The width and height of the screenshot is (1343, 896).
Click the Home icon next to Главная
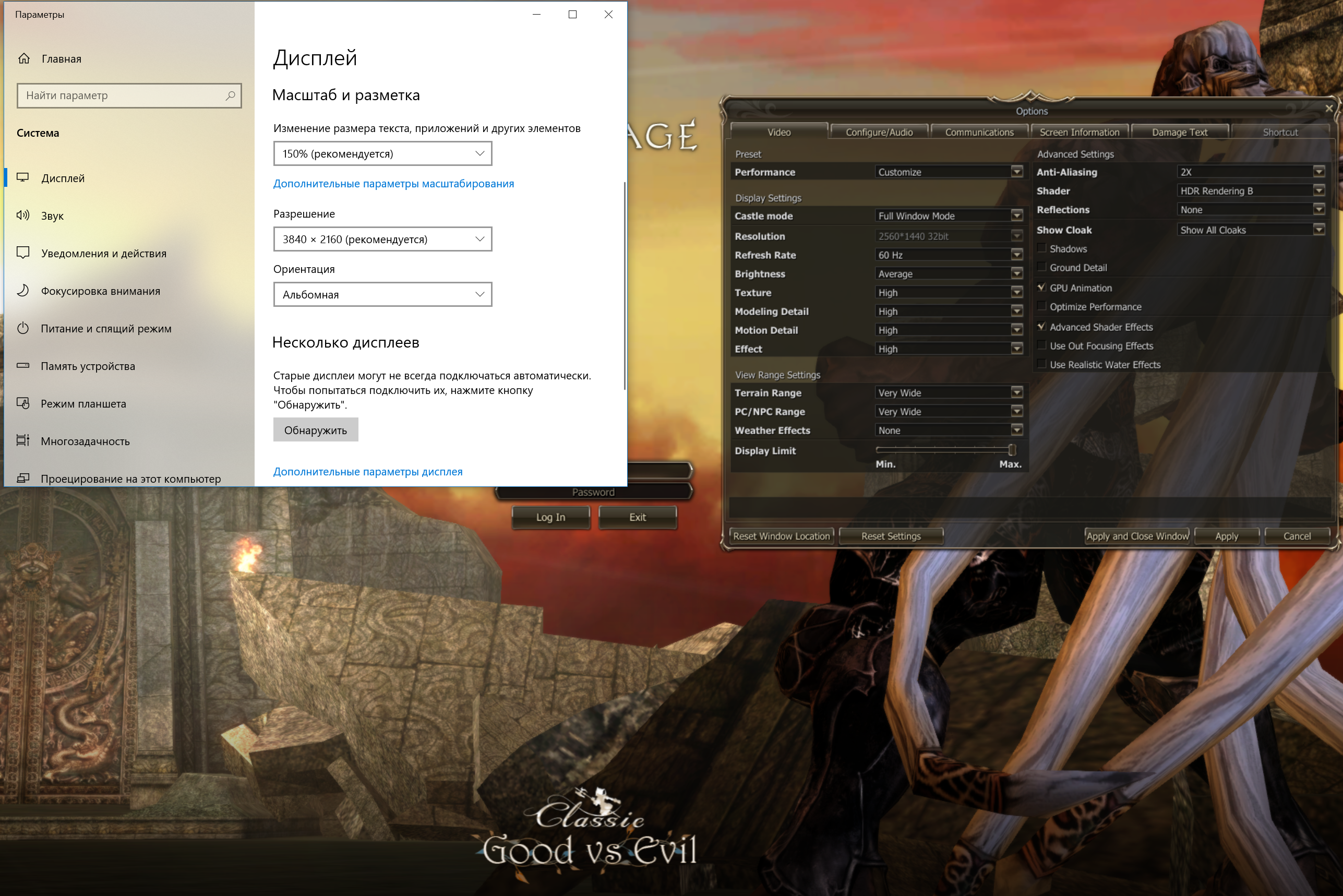[x=24, y=58]
